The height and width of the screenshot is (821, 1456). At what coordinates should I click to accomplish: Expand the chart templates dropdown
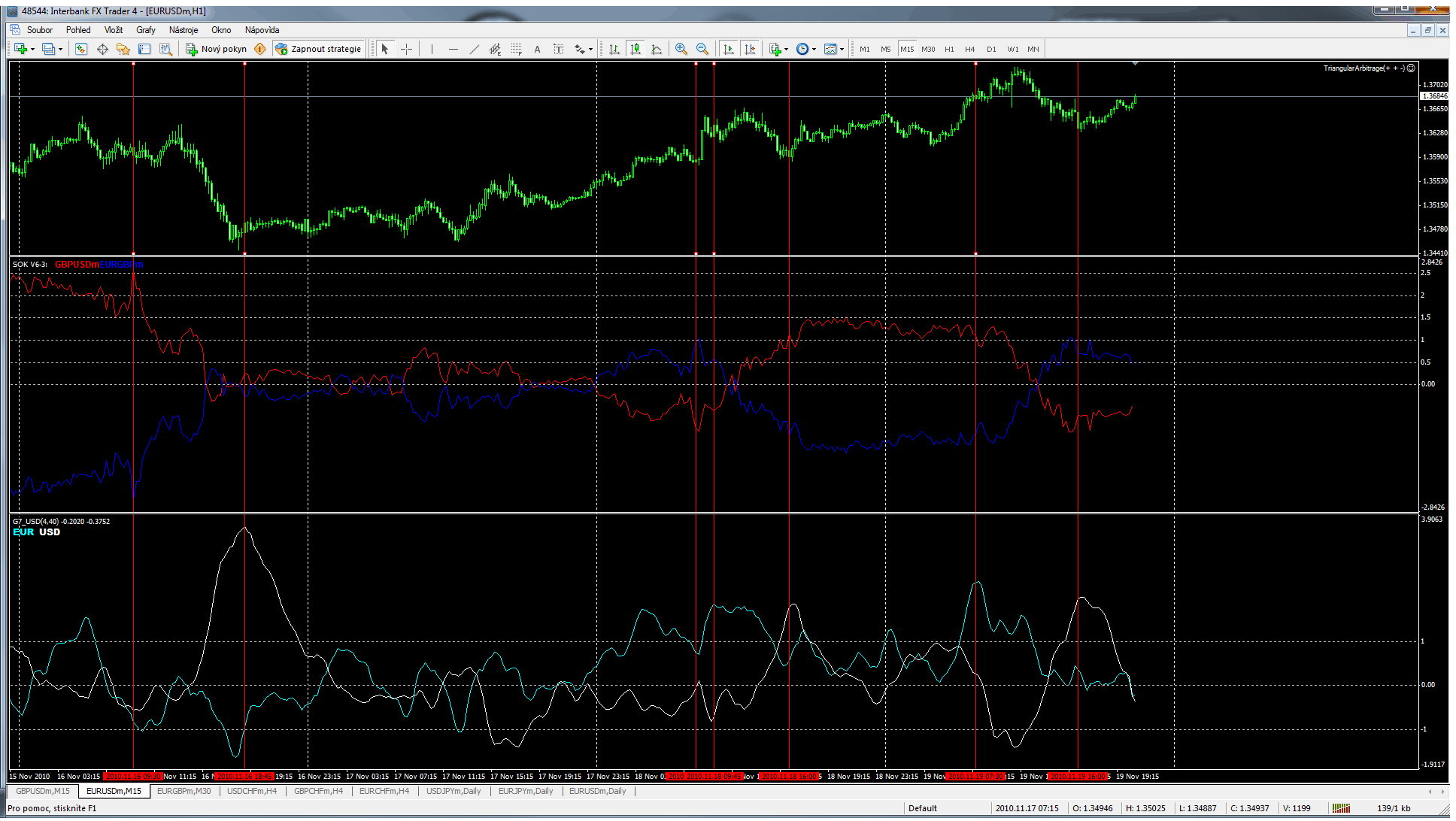(834, 49)
